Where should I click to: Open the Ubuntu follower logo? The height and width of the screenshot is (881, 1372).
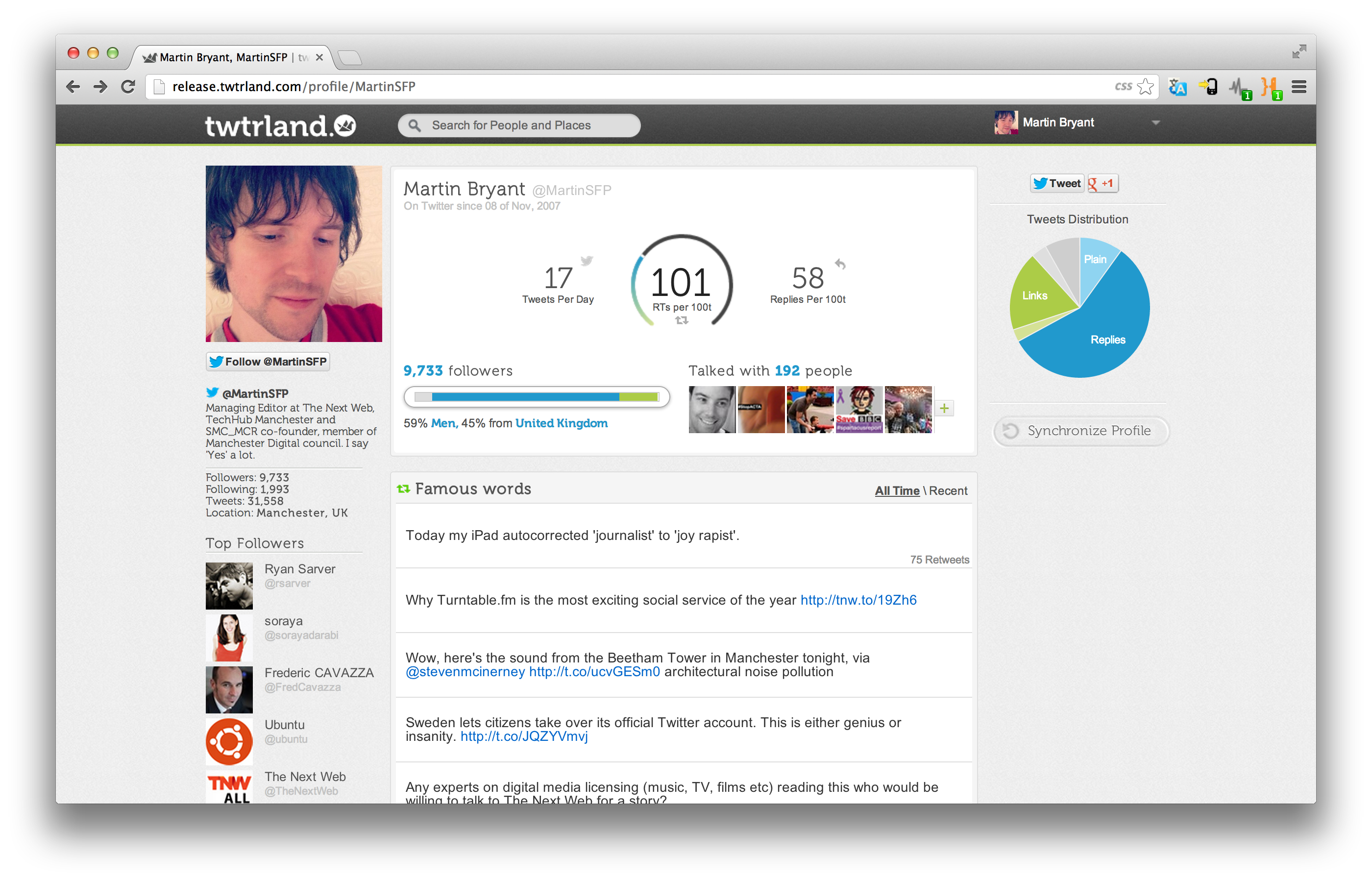tap(229, 741)
